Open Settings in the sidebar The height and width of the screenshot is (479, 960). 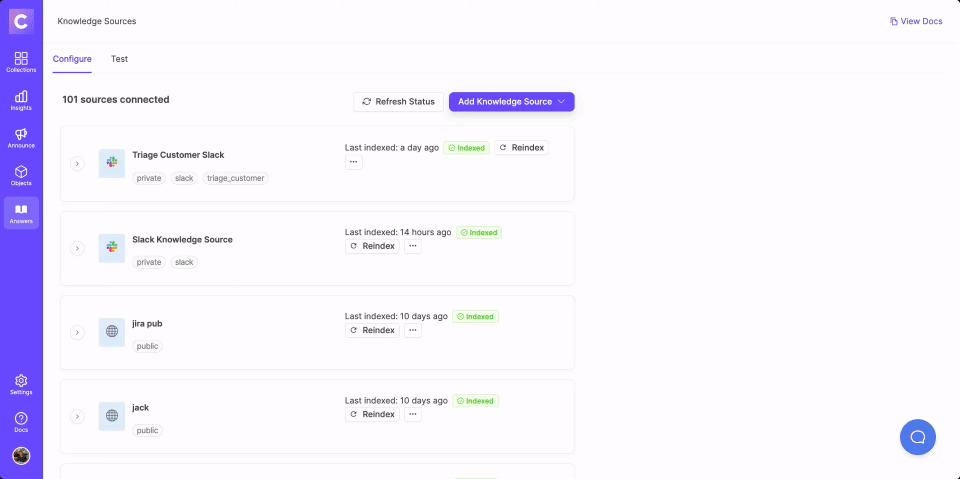(21, 385)
